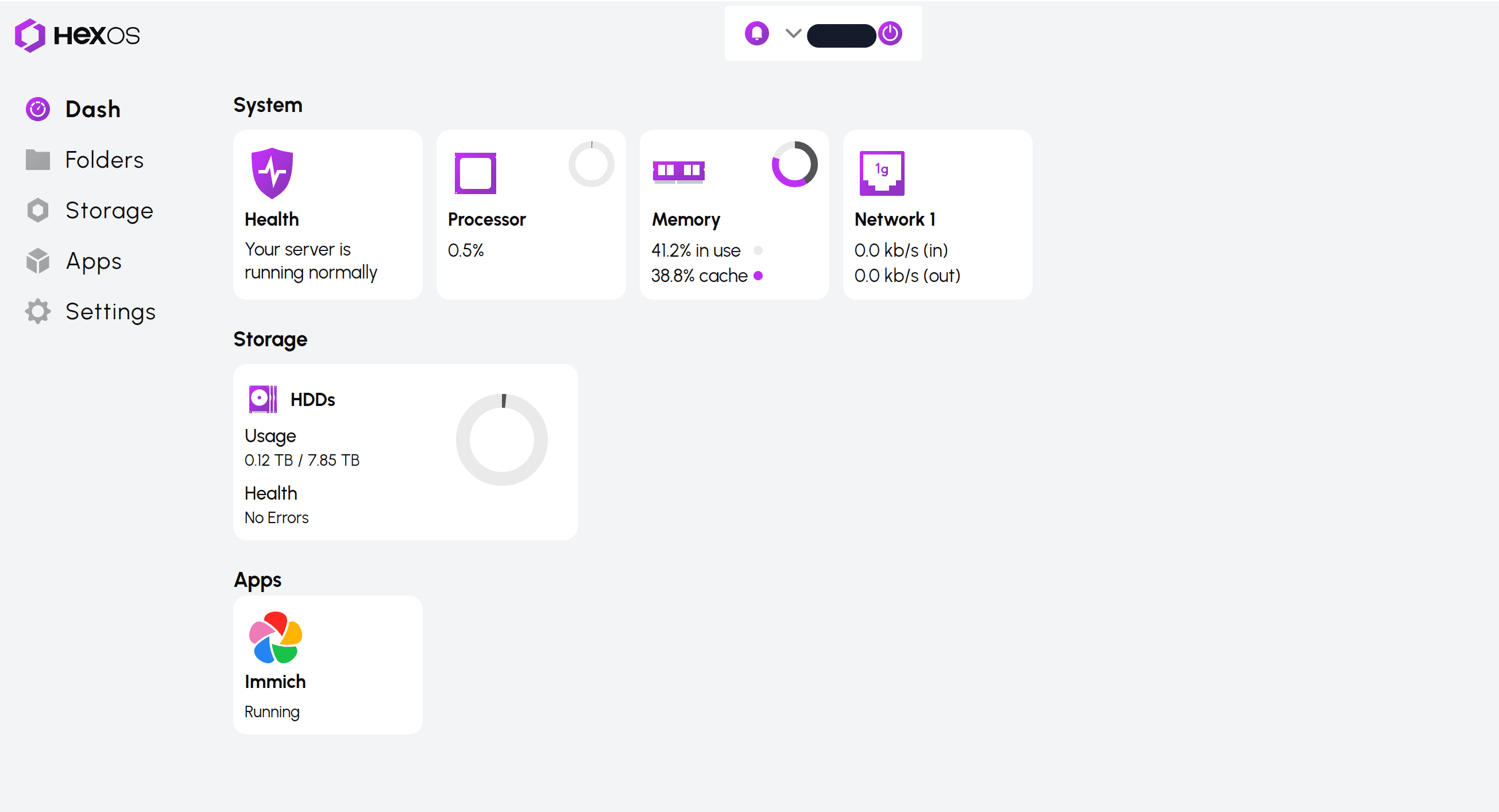Click '0.0 kb/s (out)' value
This screenshot has width=1499, height=812.
tap(907, 275)
